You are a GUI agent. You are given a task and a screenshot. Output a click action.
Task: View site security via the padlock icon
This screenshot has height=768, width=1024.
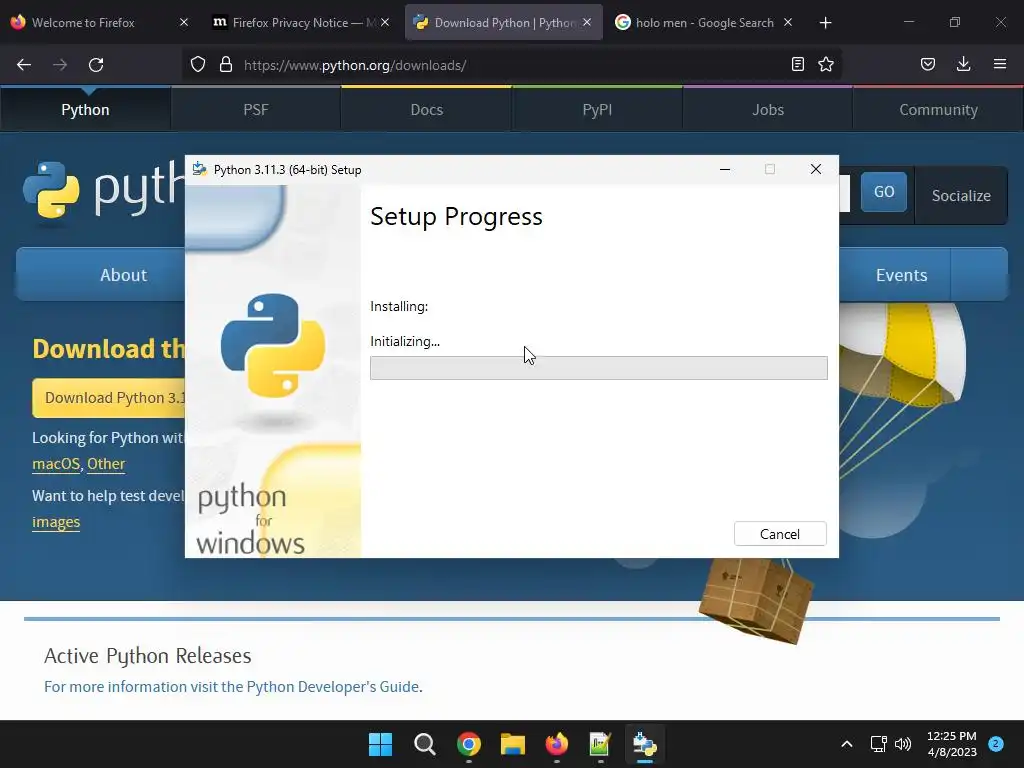tap(226, 65)
